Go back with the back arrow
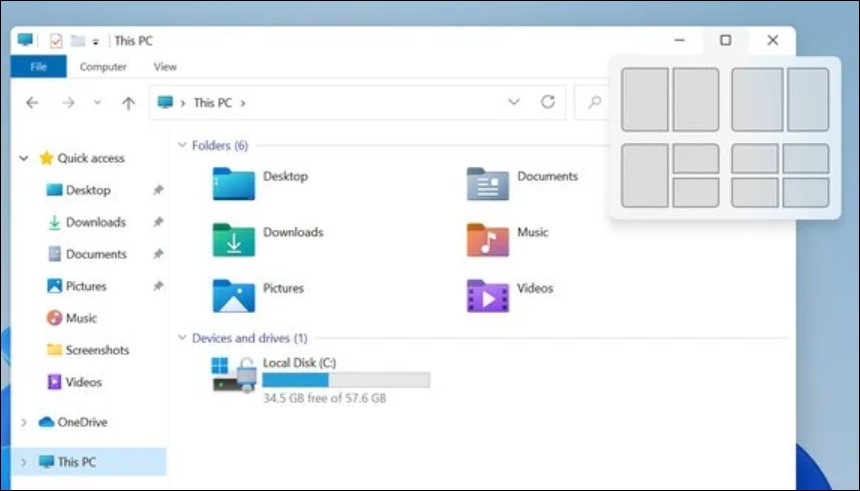The width and height of the screenshot is (860, 491). point(32,103)
